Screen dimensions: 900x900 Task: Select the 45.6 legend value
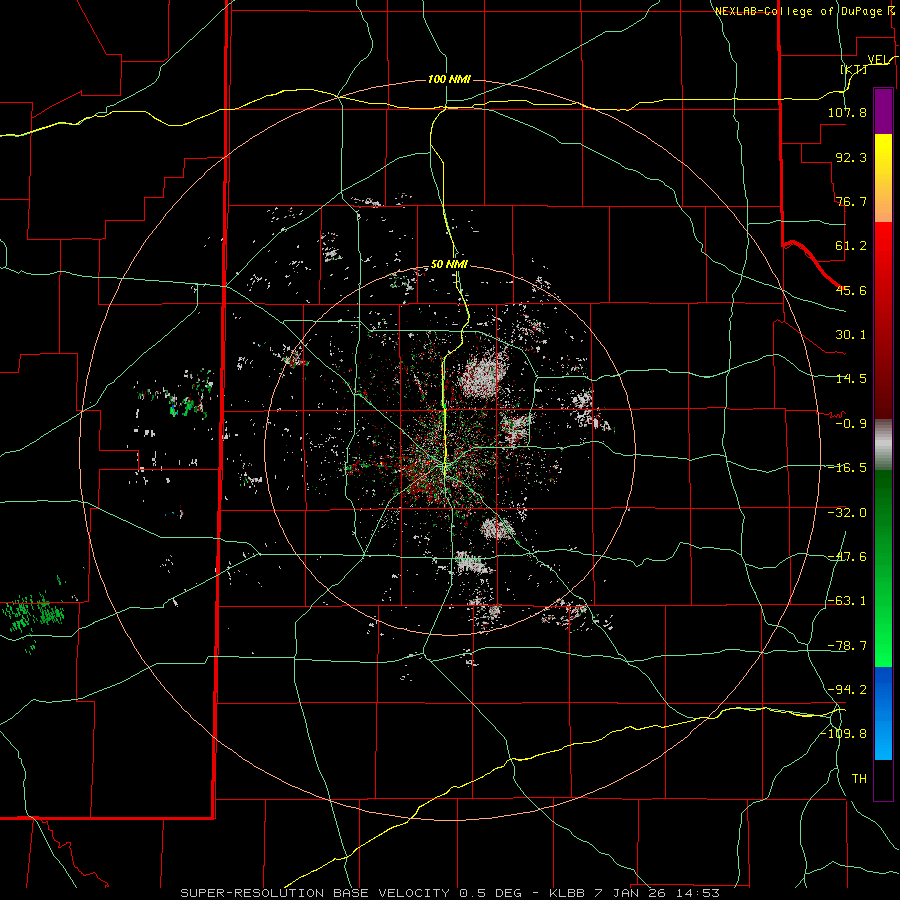(851, 290)
